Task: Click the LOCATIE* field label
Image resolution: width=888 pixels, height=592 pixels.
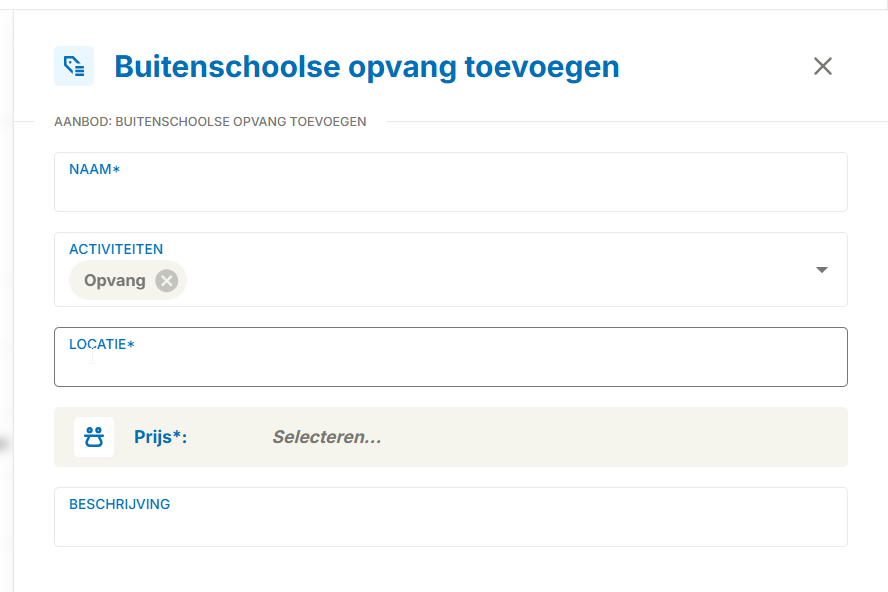Action: pyautogui.click(x=101, y=344)
